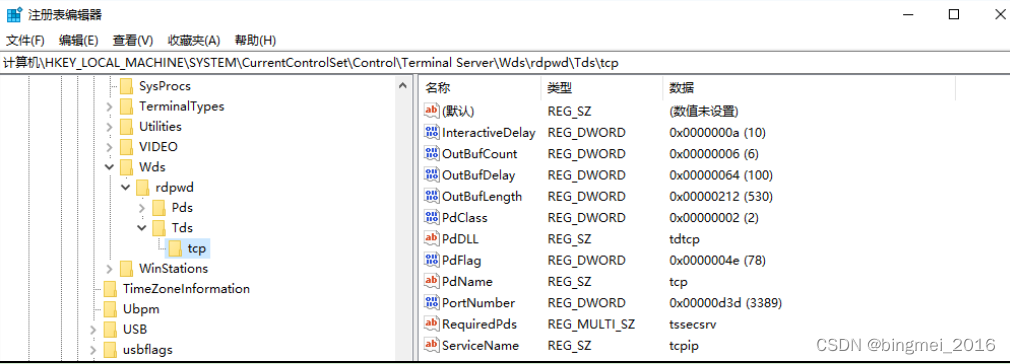Expand the Pds tree node
This screenshot has width=1010, height=364.
(x=142, y=207)
